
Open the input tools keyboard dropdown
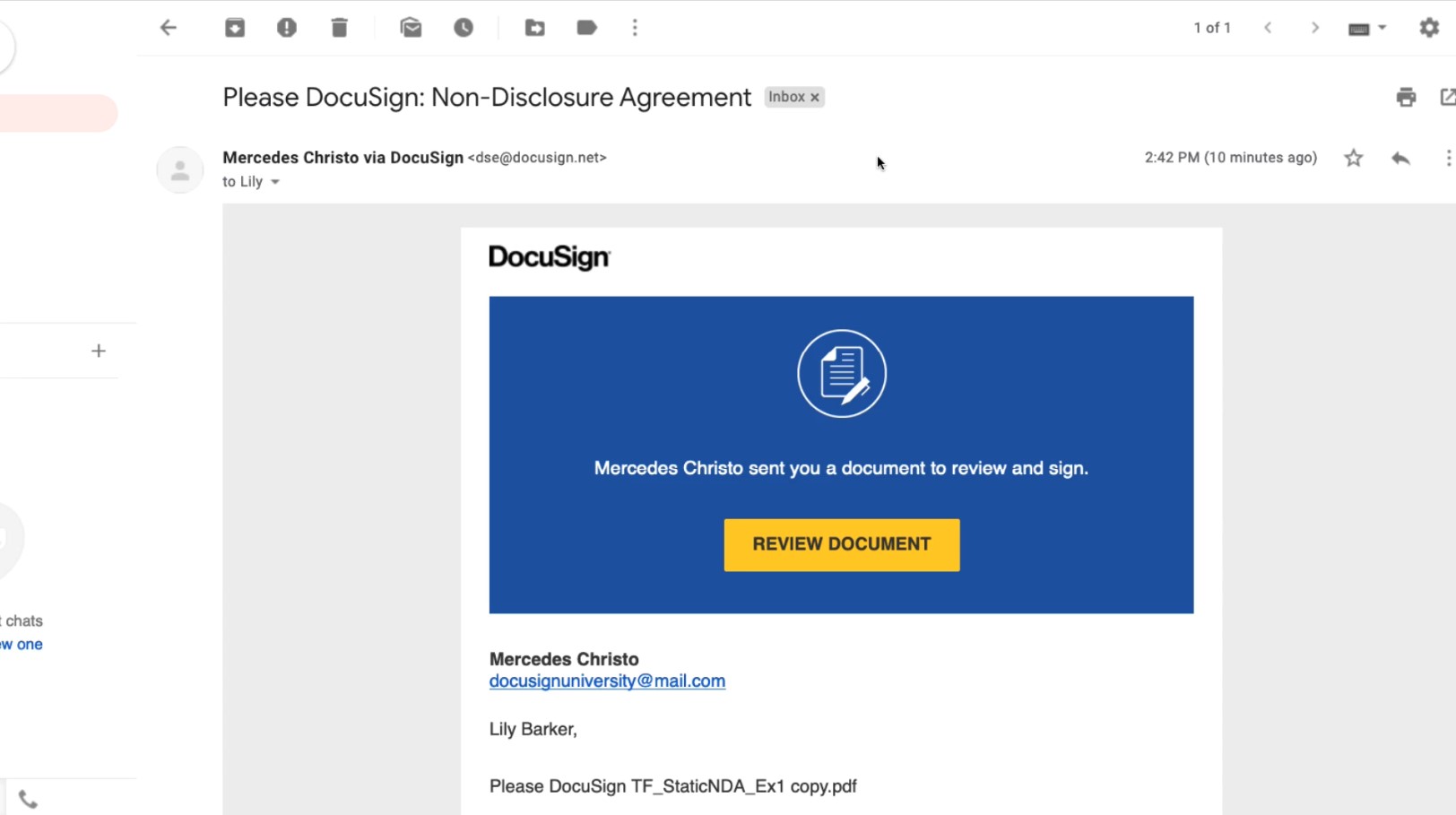tap(1367, 29)
